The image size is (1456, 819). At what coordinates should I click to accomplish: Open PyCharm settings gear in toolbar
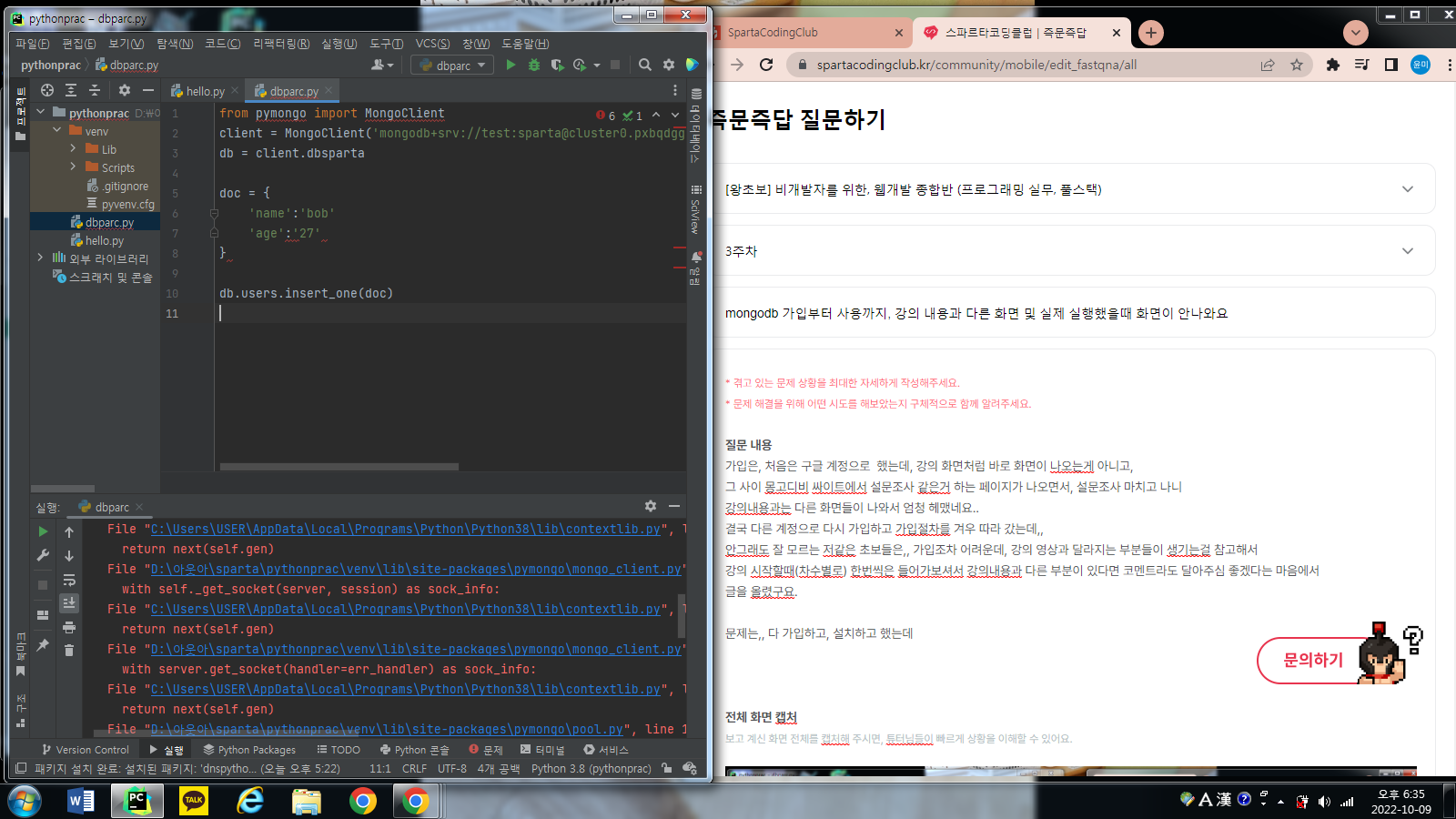tap(669, 66)
